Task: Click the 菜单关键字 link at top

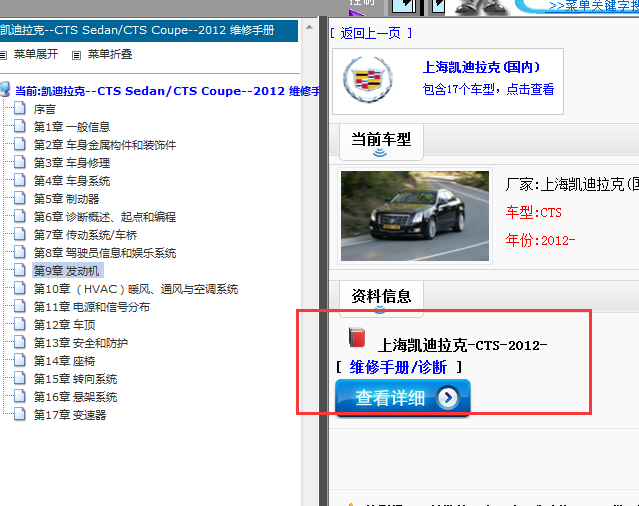Action: [594, 6]
